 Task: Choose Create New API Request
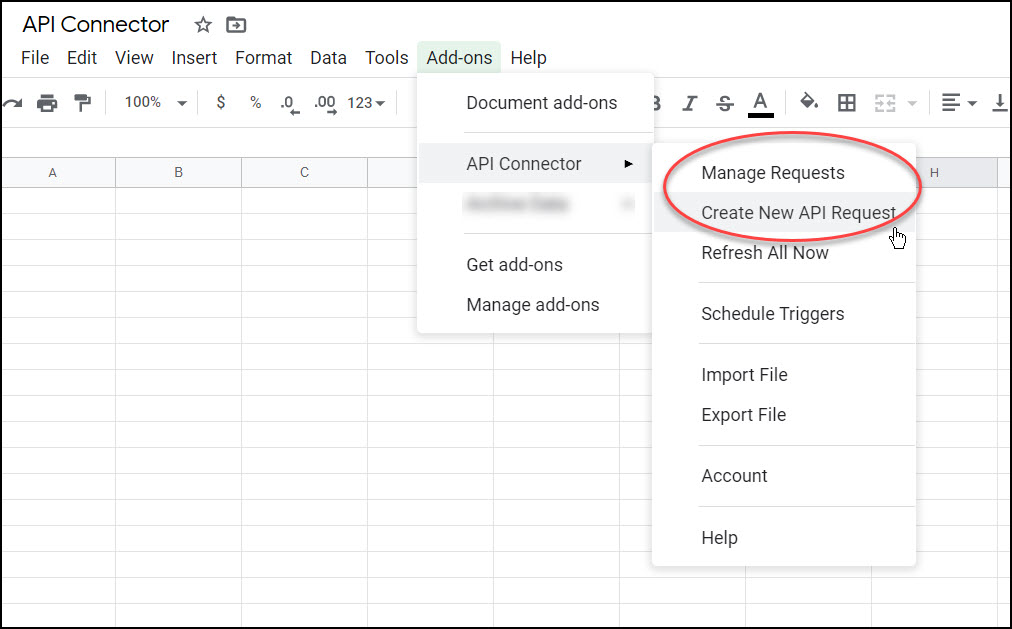point(798,212)
